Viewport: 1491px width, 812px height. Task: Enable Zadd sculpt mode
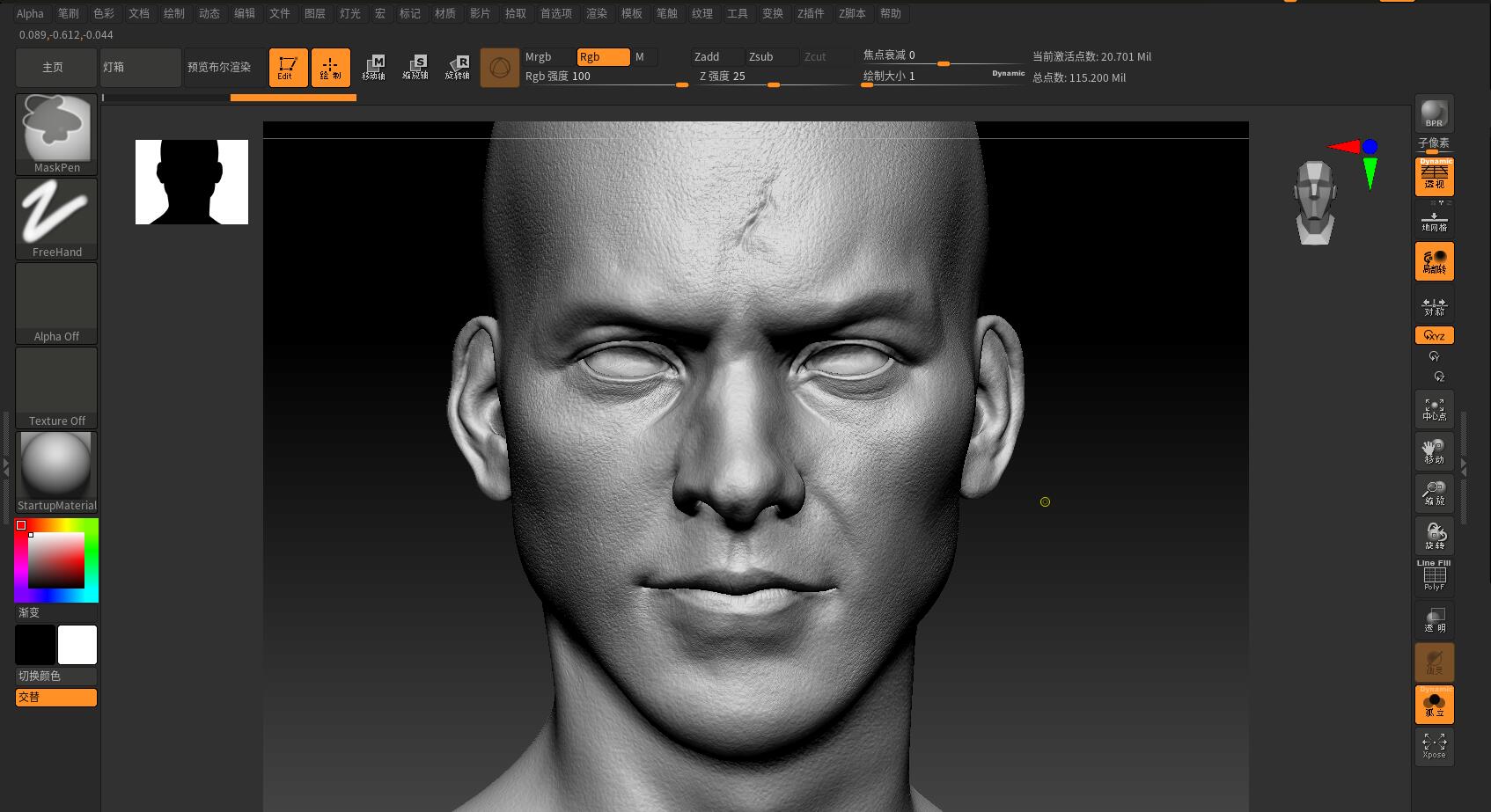[717, 56]
